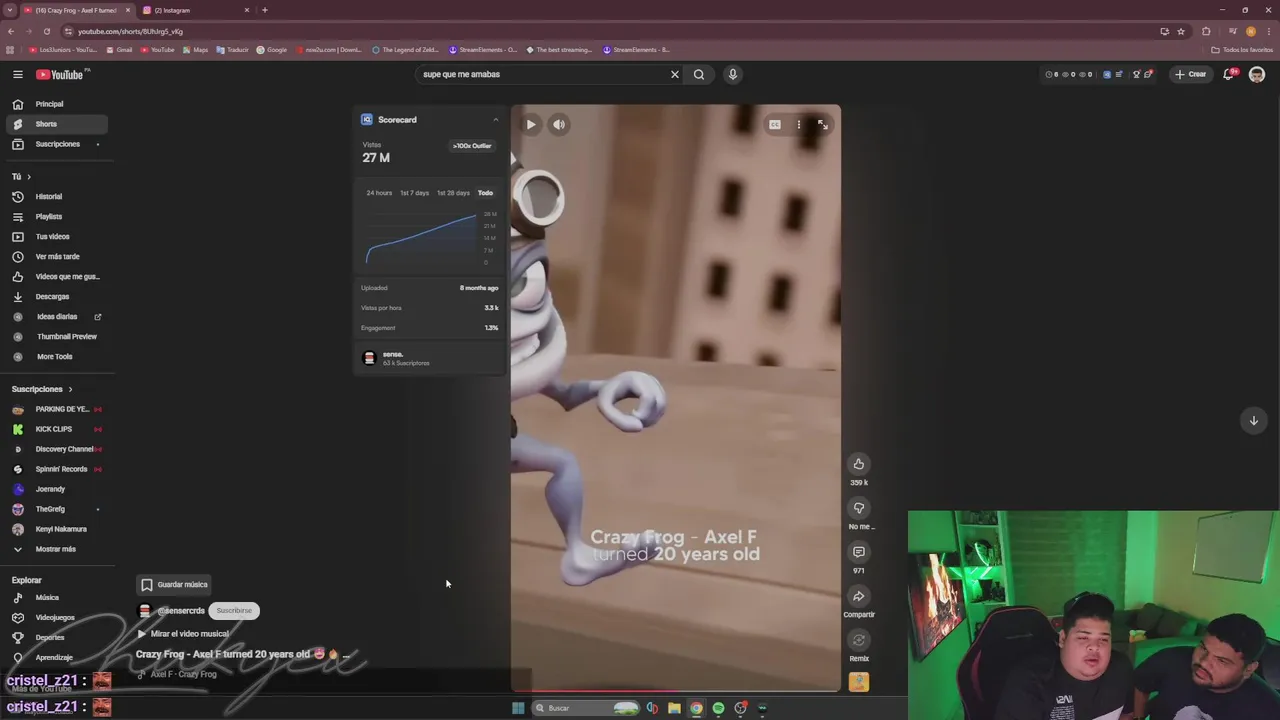1280x720 pixels.
Task: Collapse the Scorecard panel
Action: [x=495, y=120]
